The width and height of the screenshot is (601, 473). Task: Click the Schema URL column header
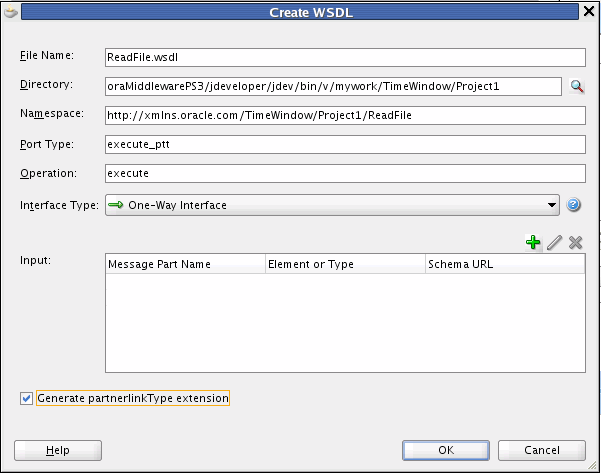pyautogui.click(x=504, y=265)
